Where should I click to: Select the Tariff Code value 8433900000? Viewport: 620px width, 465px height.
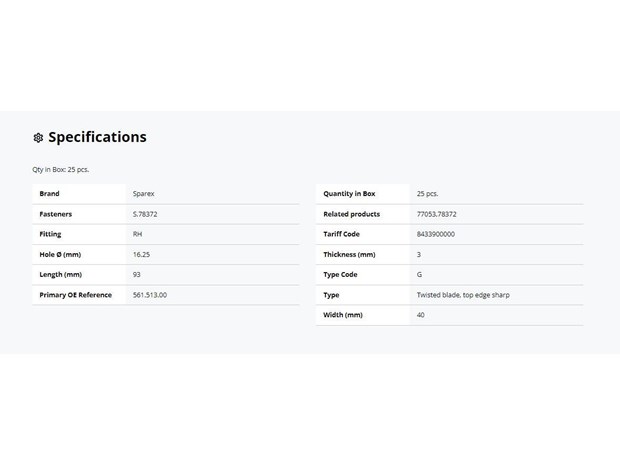[436, 234]
